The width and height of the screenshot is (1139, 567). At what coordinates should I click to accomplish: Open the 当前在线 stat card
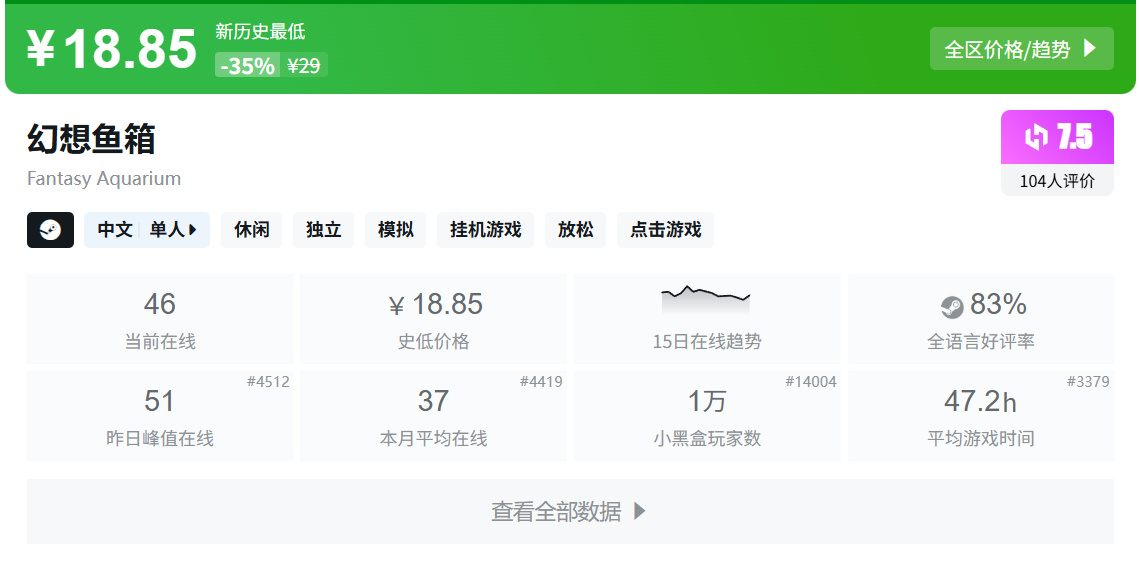(160, 319)
